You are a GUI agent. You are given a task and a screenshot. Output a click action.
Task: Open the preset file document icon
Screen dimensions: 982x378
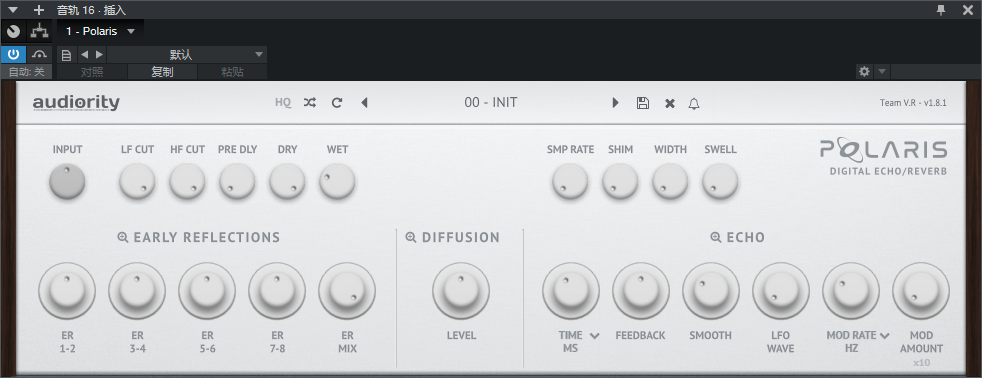[66, 54]
